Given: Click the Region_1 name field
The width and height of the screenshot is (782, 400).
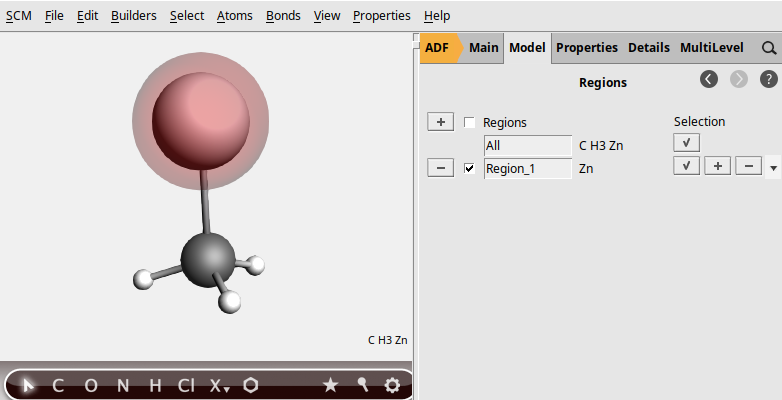Looking at the screenshot, I should click(x=527, y=168).
